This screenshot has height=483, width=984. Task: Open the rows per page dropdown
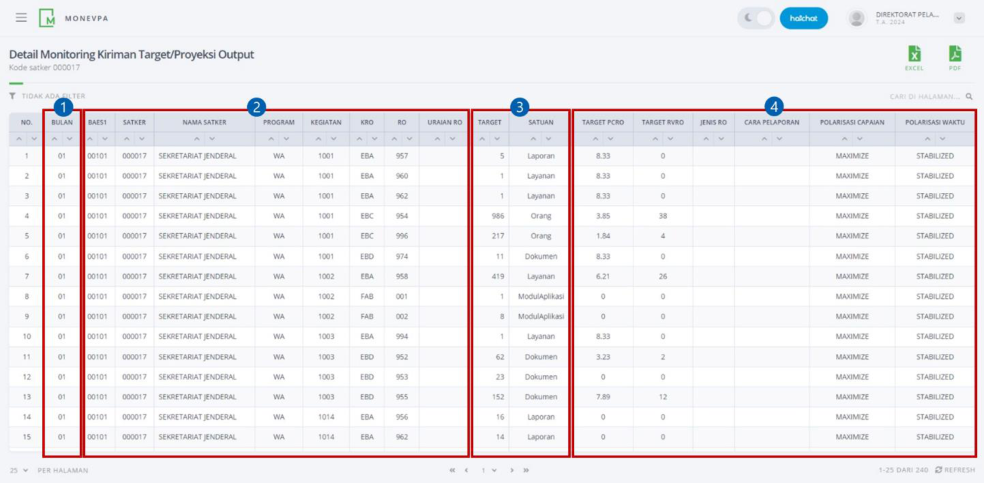coord(20,470)
